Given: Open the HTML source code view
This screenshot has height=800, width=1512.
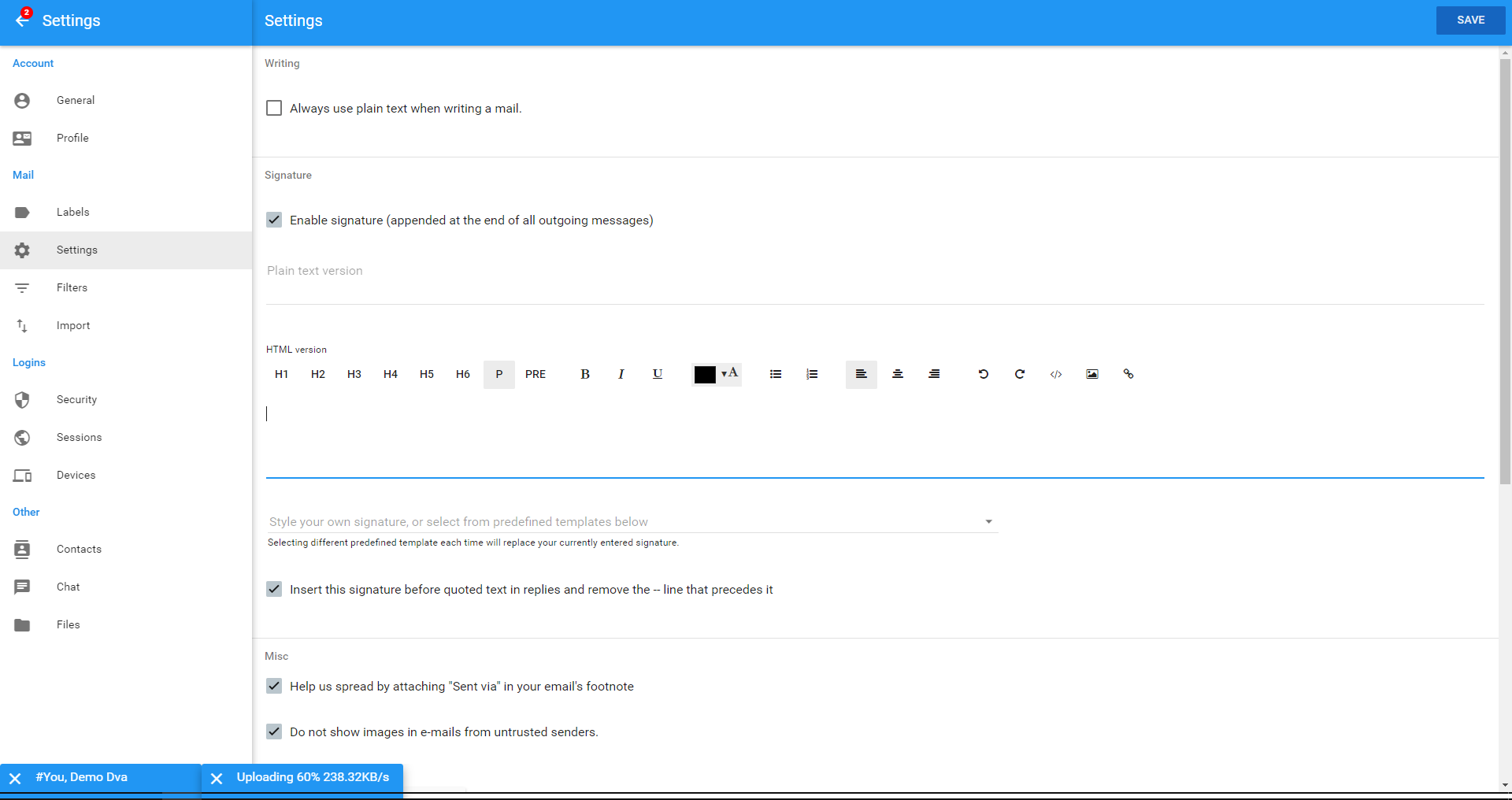Looking at the screenshot, I should (1055, 374).
